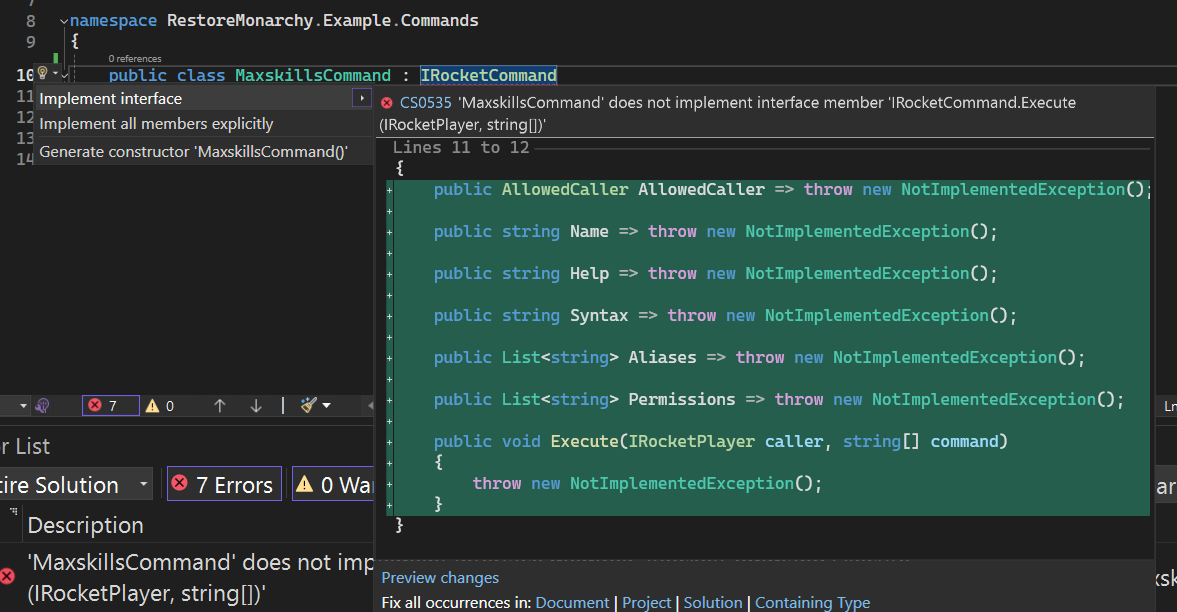Go to next issue with down arrow
Image resolution: width=1177 pixels, height=612 pixels.
[x=255, y=406]
